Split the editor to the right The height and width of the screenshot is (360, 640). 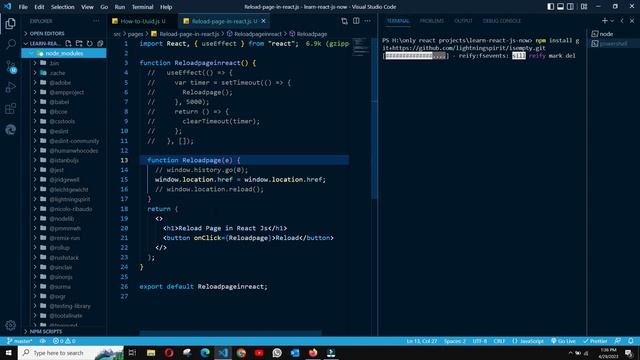pyautogui.click(x=356, y=21)
